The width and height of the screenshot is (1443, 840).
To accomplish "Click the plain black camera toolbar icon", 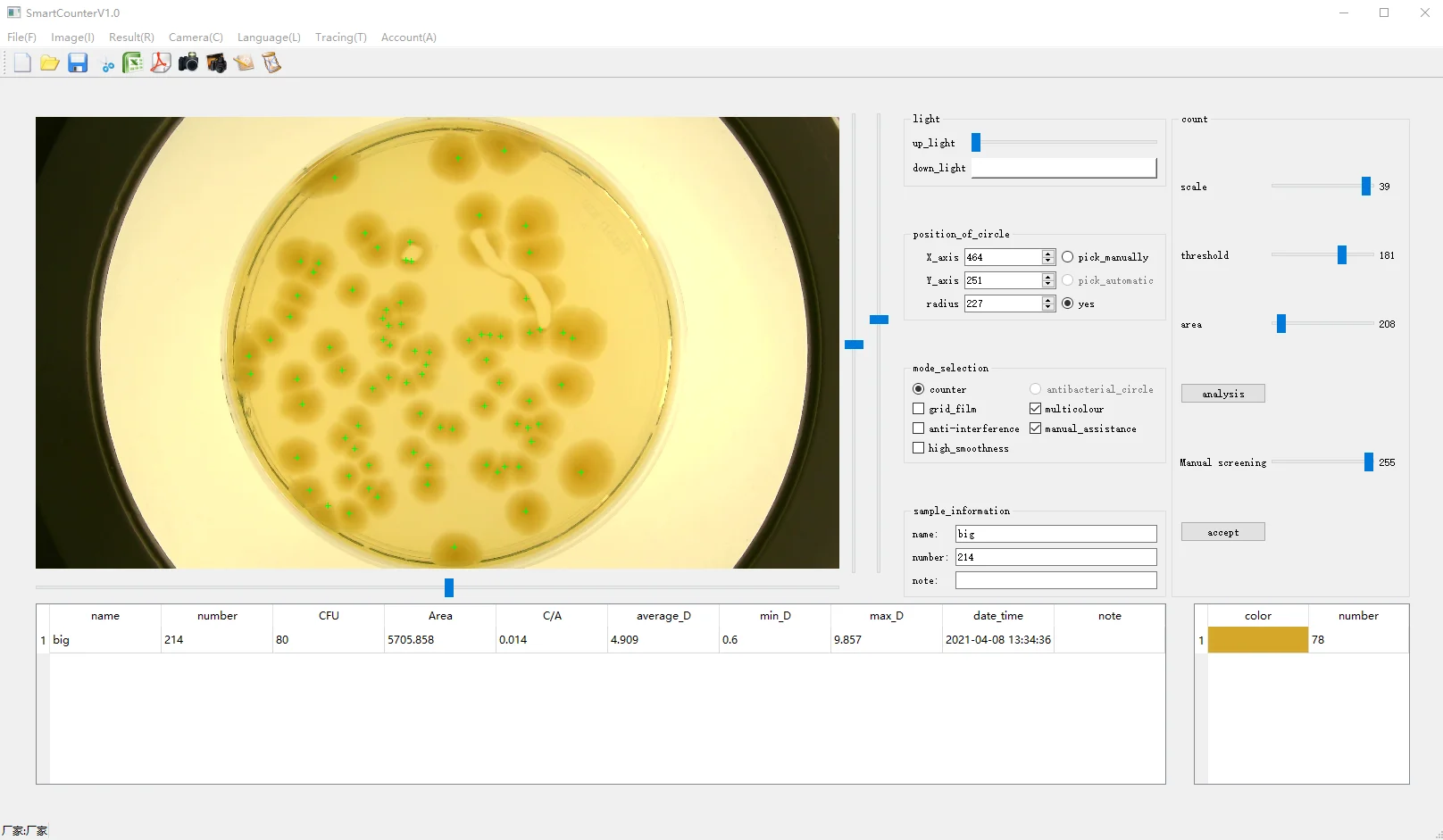I will click(188, 62).
